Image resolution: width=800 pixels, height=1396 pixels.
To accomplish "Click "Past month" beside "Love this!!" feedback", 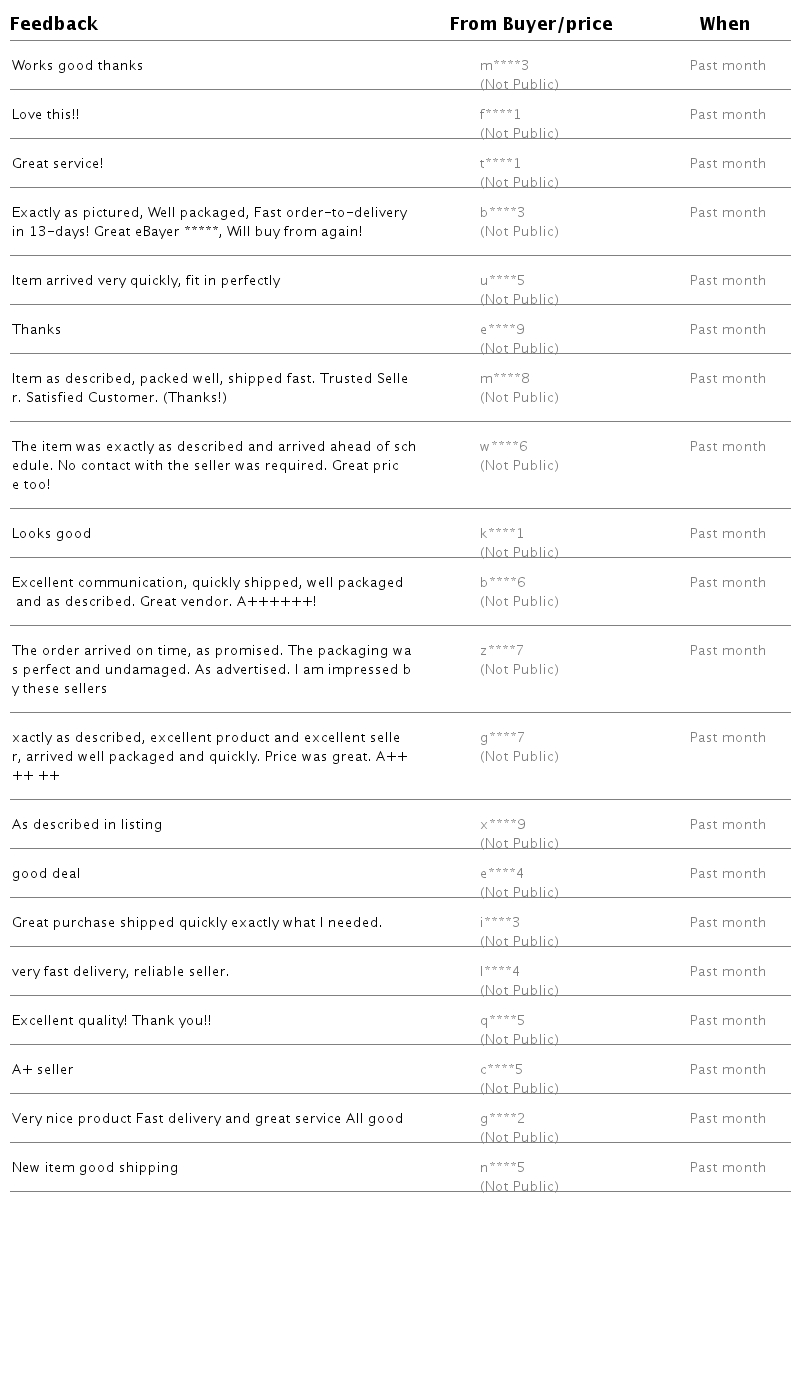I will tap(727, 115).
